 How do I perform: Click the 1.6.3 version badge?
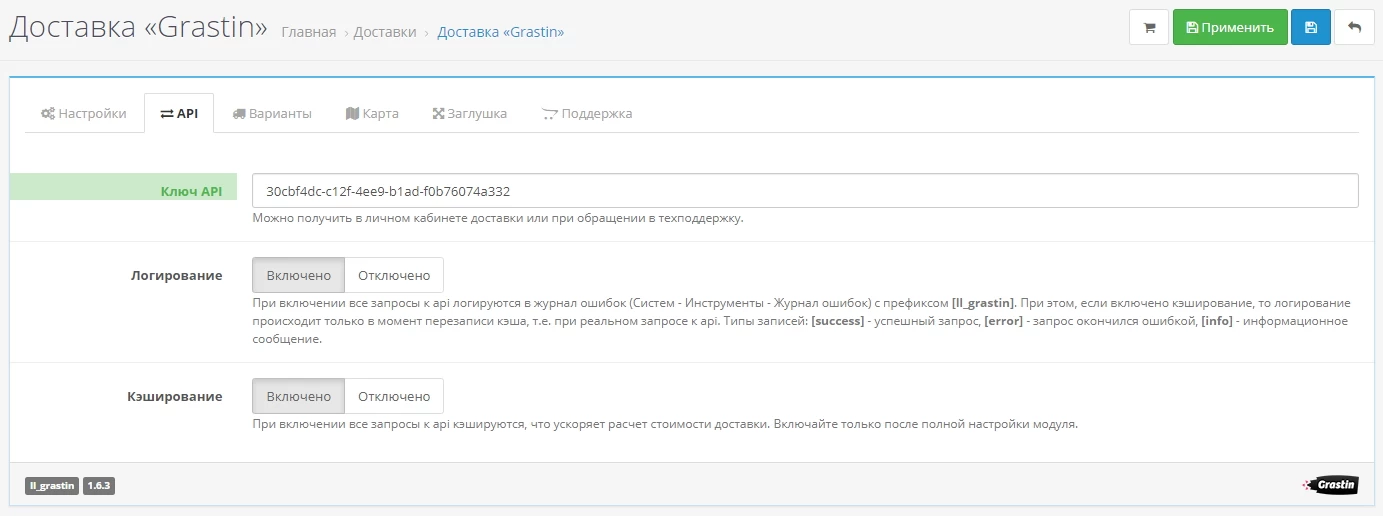[x=99, y=486]
